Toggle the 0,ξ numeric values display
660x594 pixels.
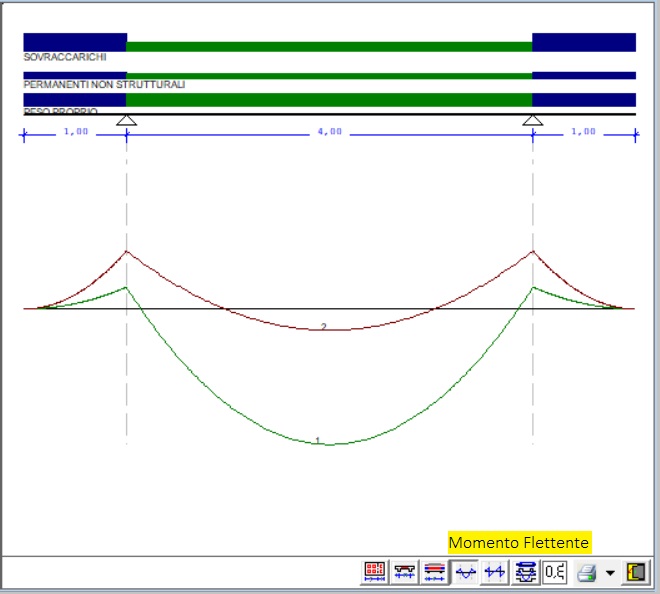click(x=555, y=572)
